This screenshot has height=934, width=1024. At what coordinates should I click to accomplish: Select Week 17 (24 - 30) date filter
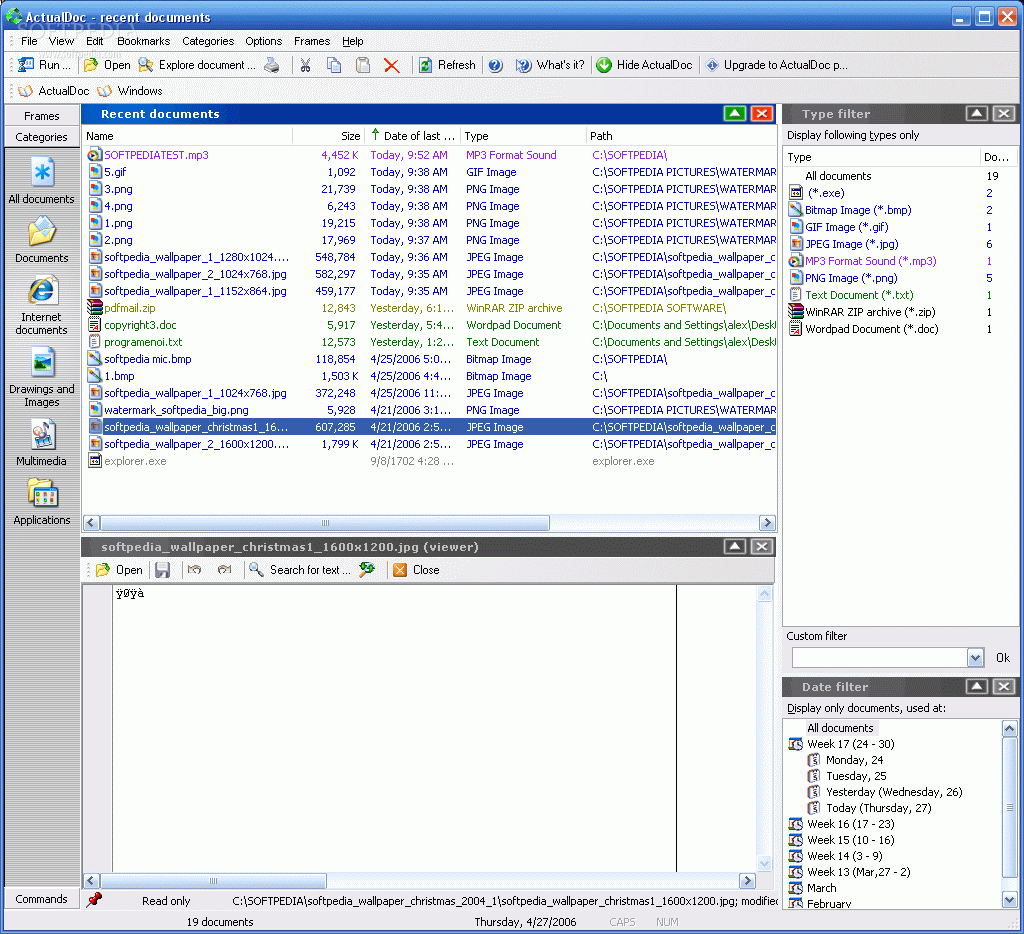(851, 744)
